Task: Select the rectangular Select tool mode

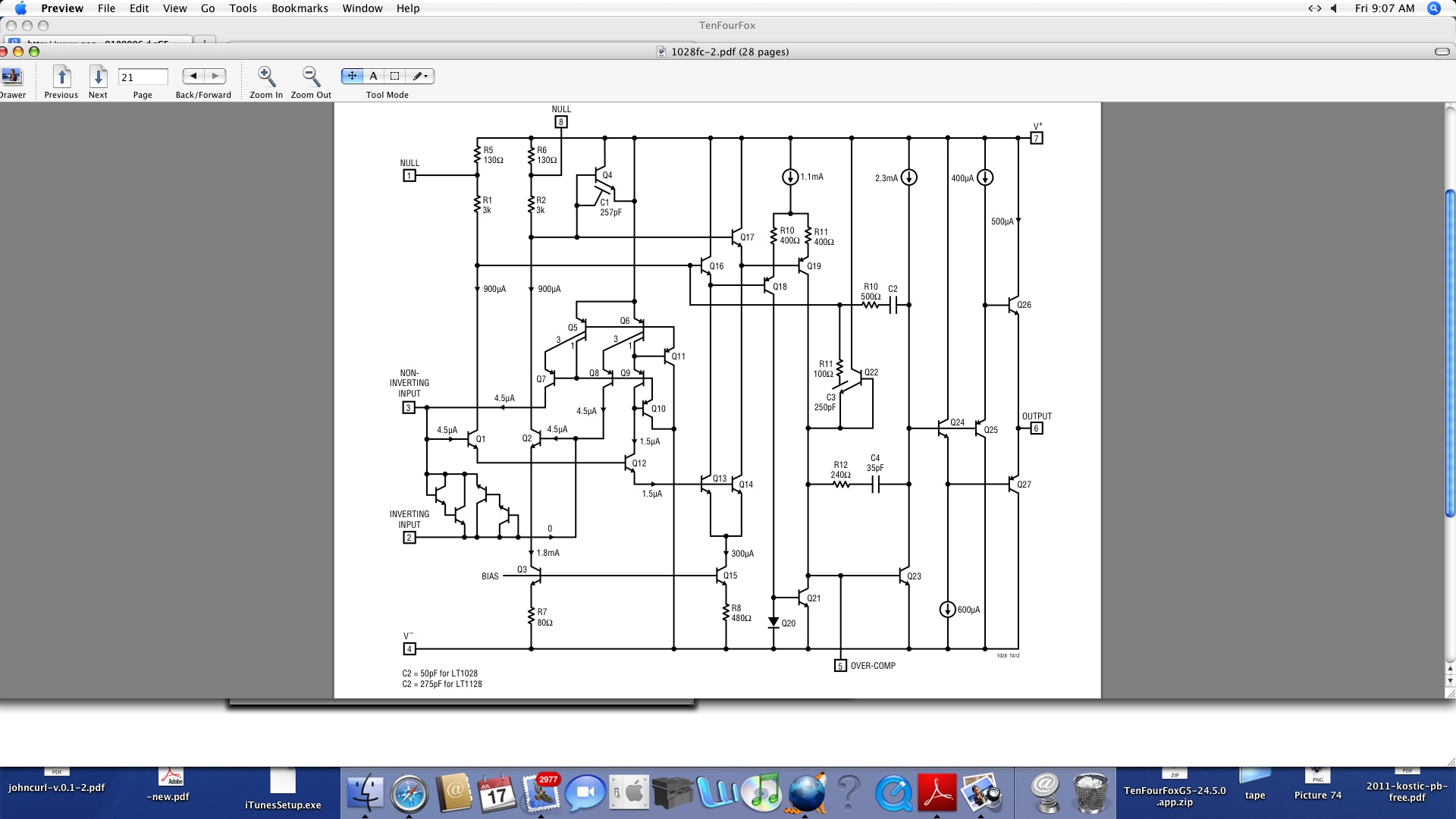Action: pos(394,76)
